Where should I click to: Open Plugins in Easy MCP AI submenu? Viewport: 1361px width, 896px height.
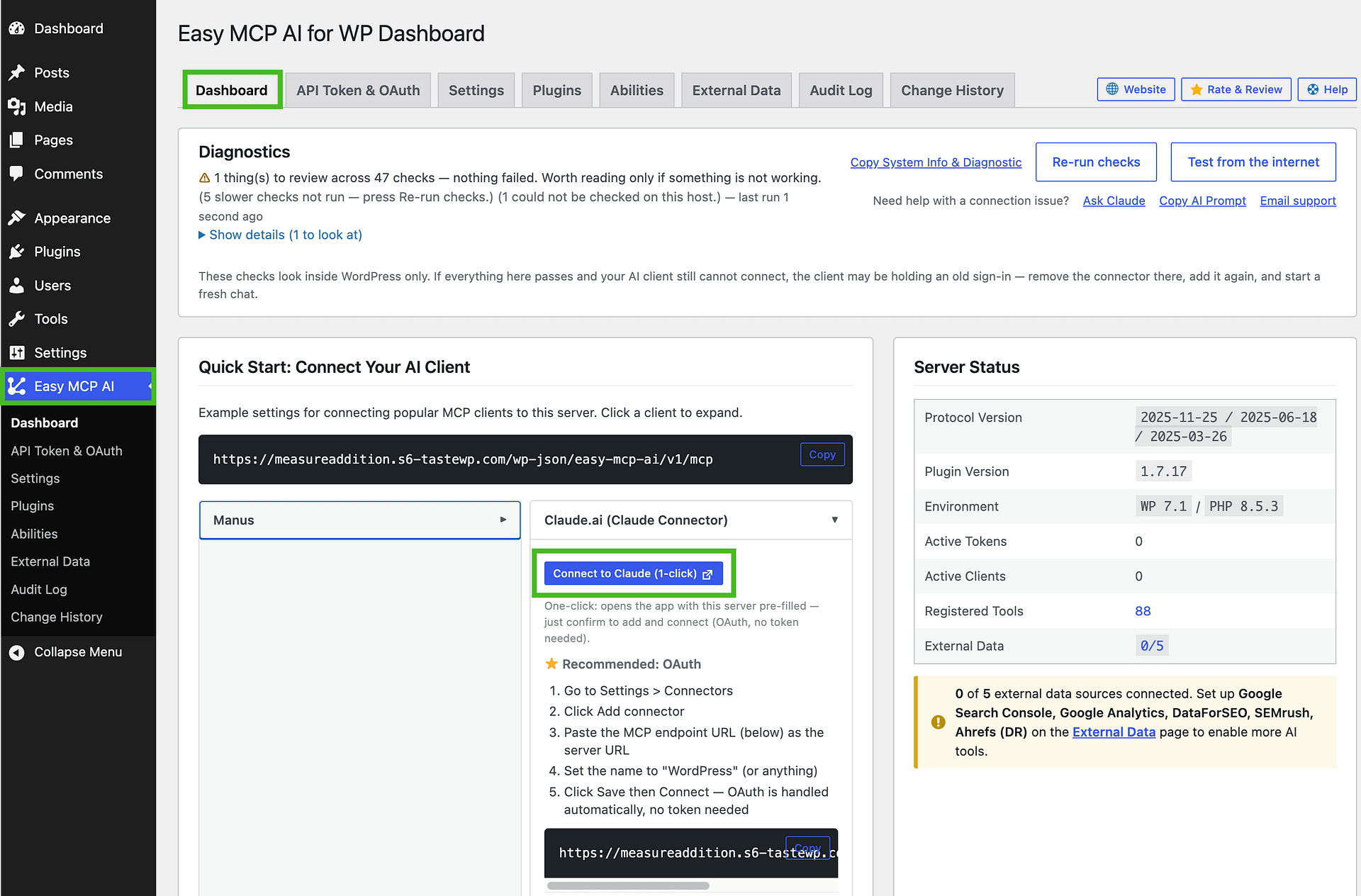pos(33,506)
